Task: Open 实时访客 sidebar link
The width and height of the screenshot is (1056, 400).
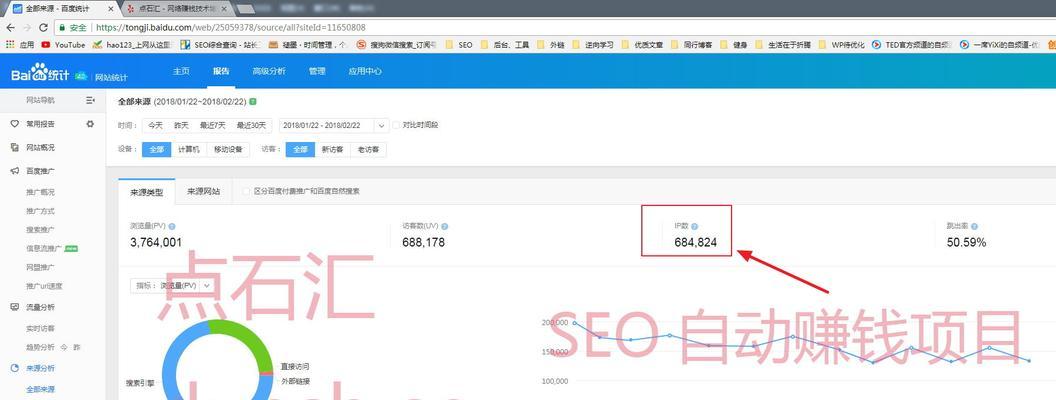Action: [40, 329]
